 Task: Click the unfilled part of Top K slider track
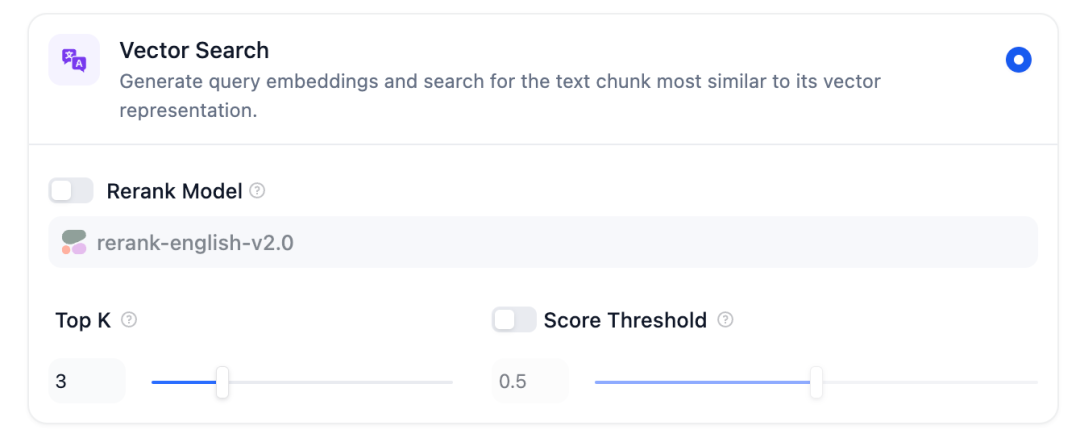pos(340,382)
